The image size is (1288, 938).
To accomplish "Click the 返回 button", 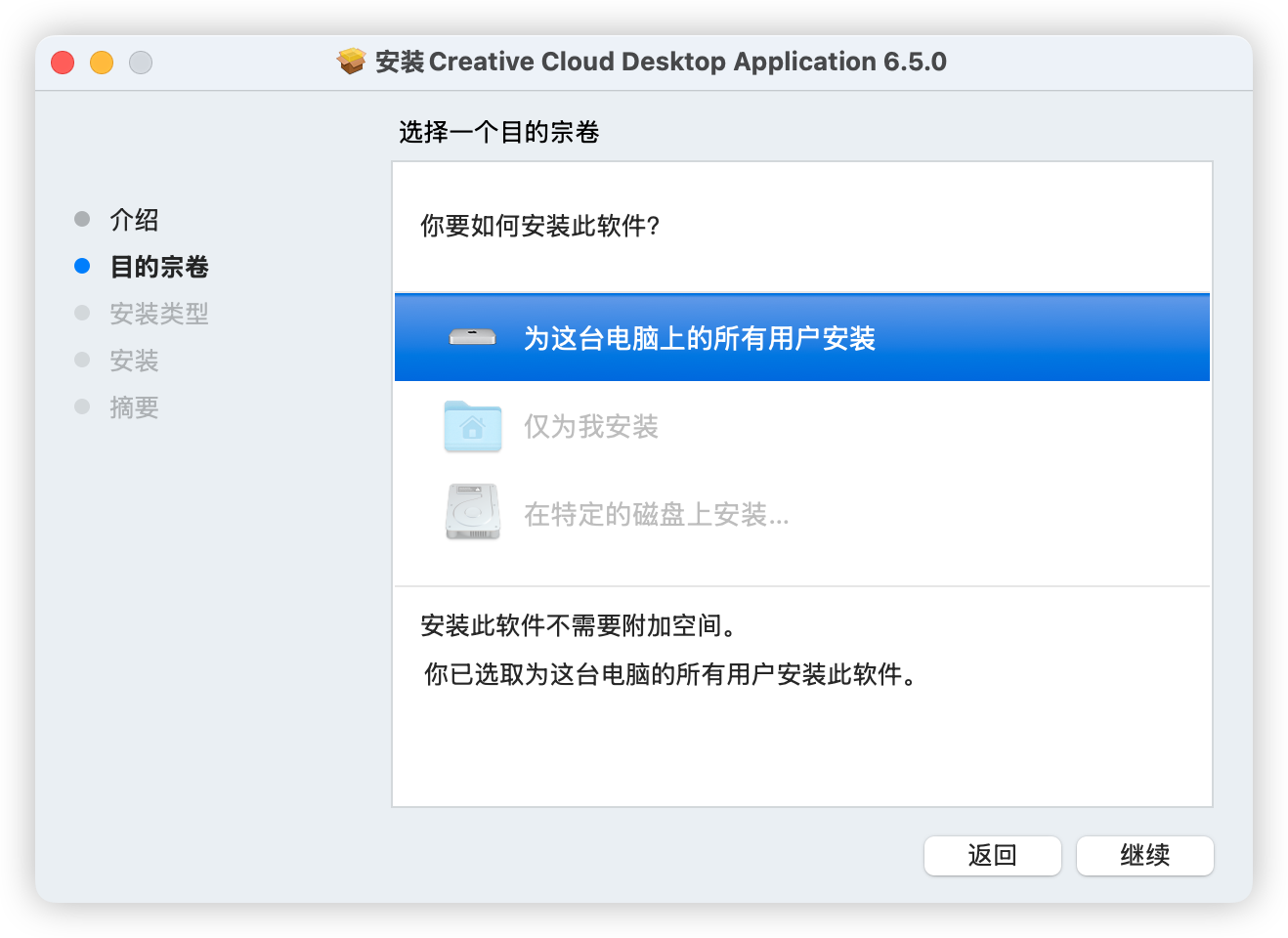I will [992, 856].
